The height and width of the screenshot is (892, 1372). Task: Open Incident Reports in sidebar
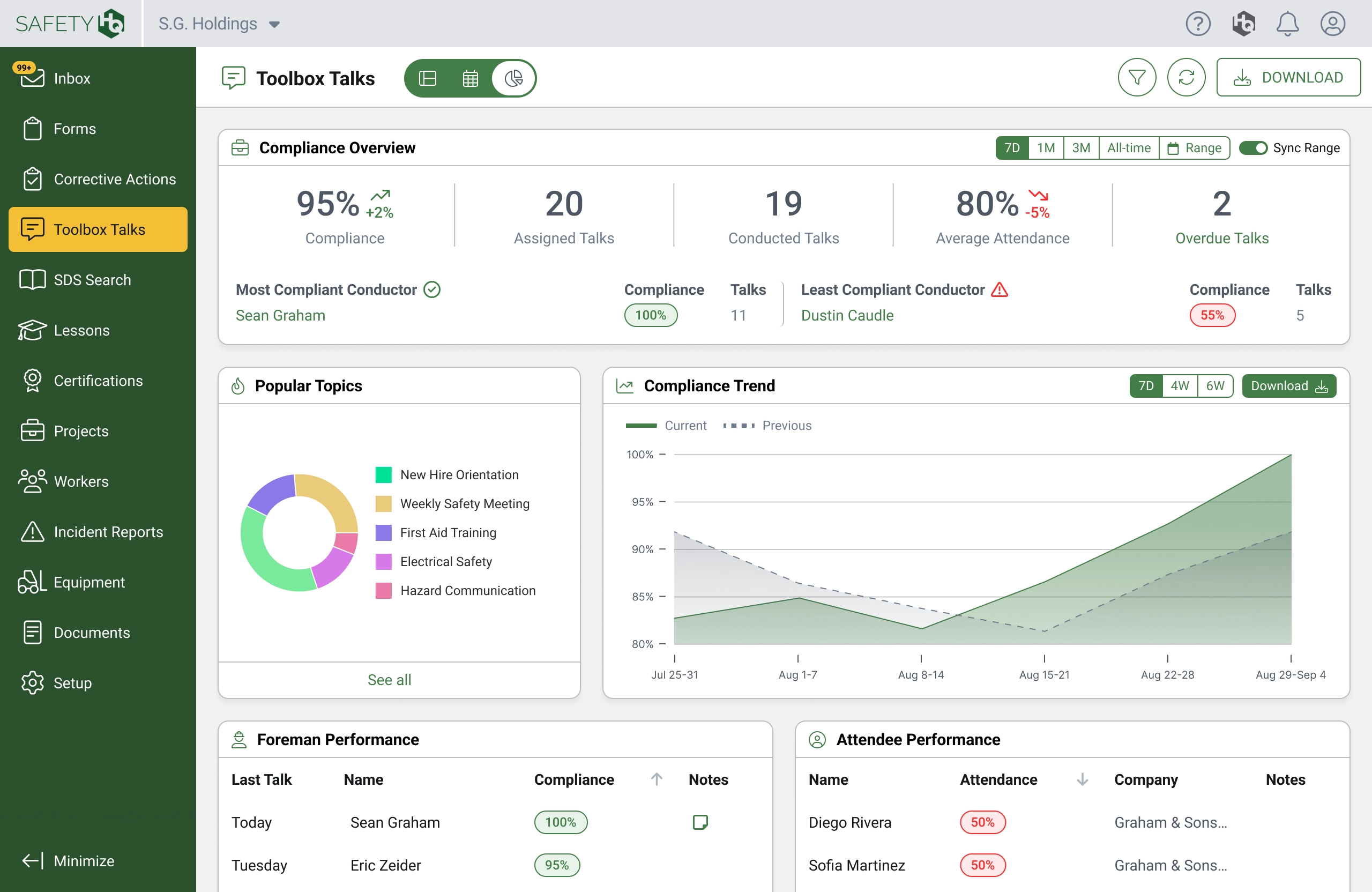(x=108, y=532)
